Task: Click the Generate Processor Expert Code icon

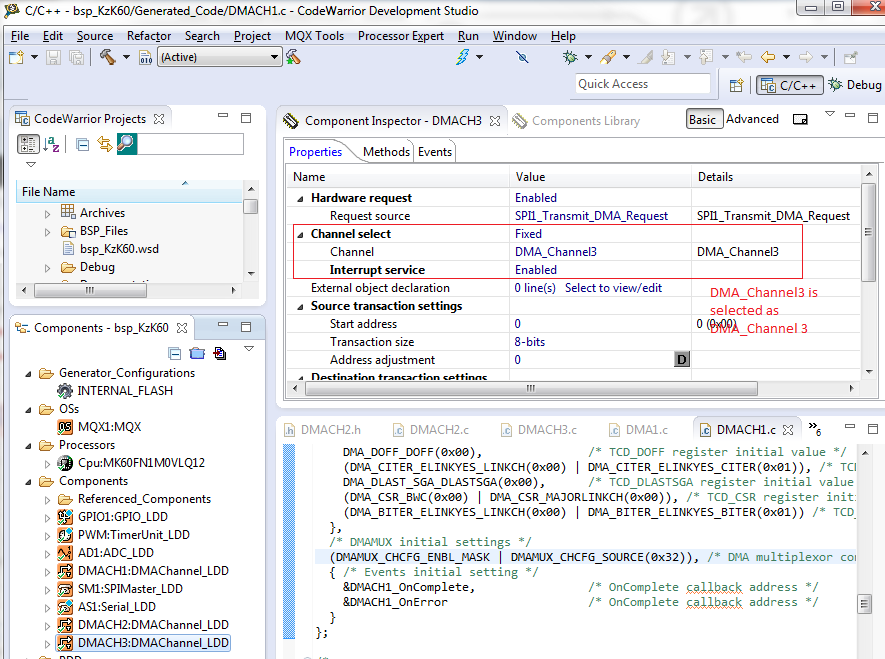Action: pyautogui.click(x=218, y=353)
